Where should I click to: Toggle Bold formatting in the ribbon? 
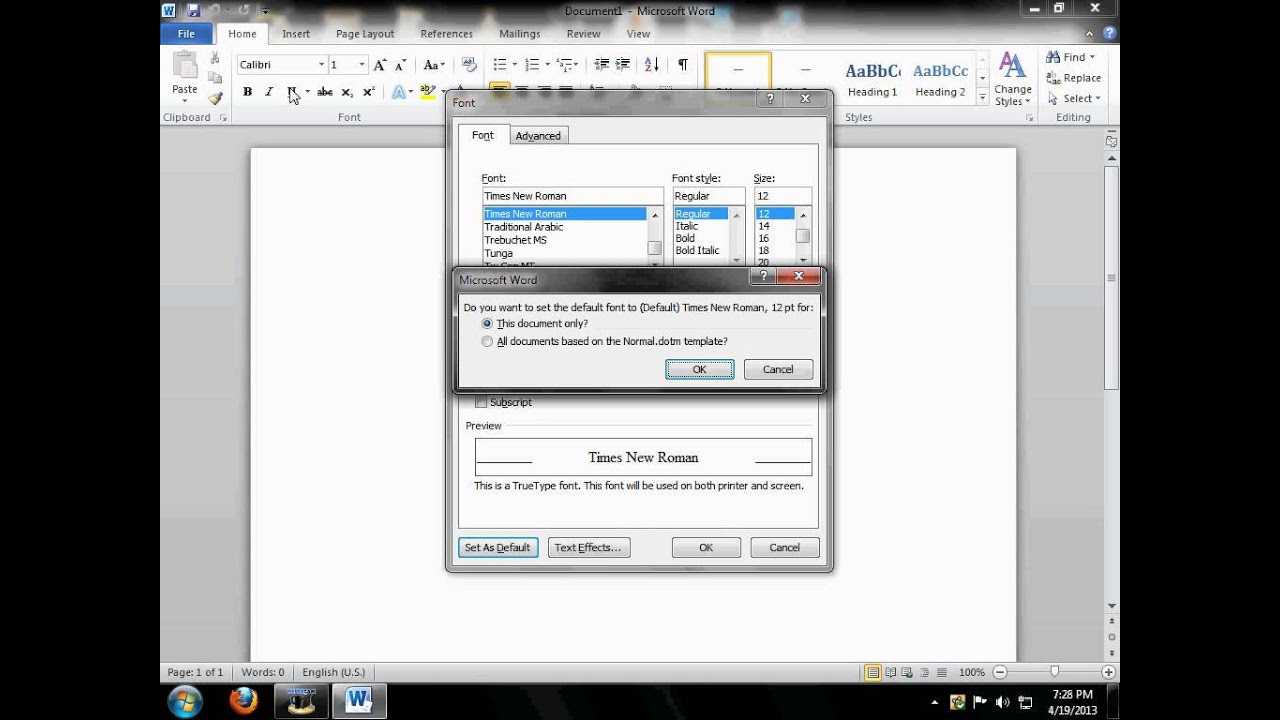[x=247, y=92]
